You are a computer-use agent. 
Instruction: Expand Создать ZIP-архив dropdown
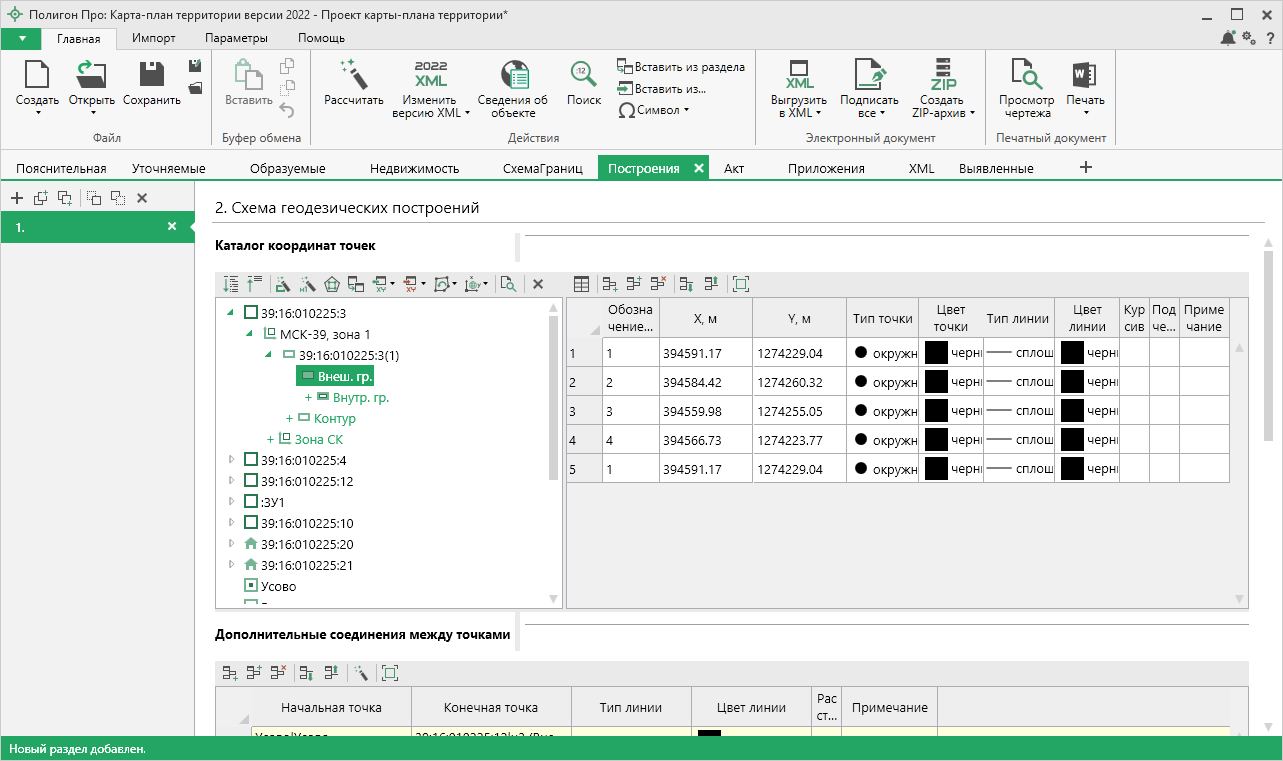pyautogui.click(x=943, y=106)
